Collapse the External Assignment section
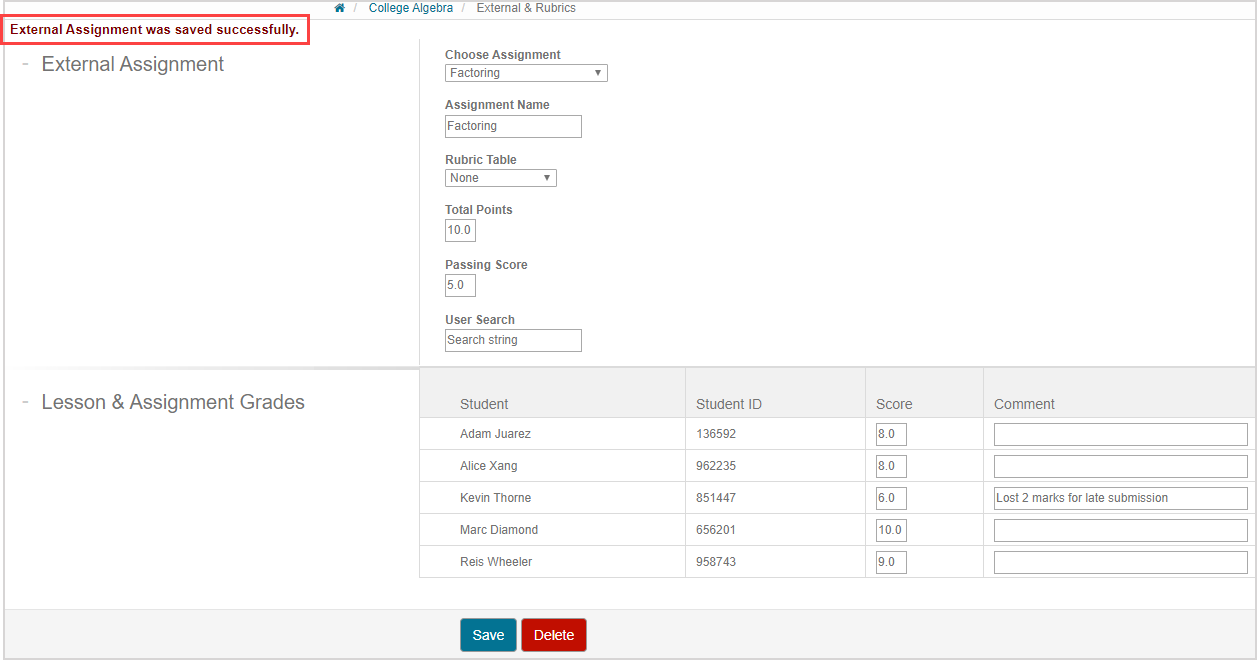Image resolution: width=1257 pixels, height=660 pixels. (25, 64)
